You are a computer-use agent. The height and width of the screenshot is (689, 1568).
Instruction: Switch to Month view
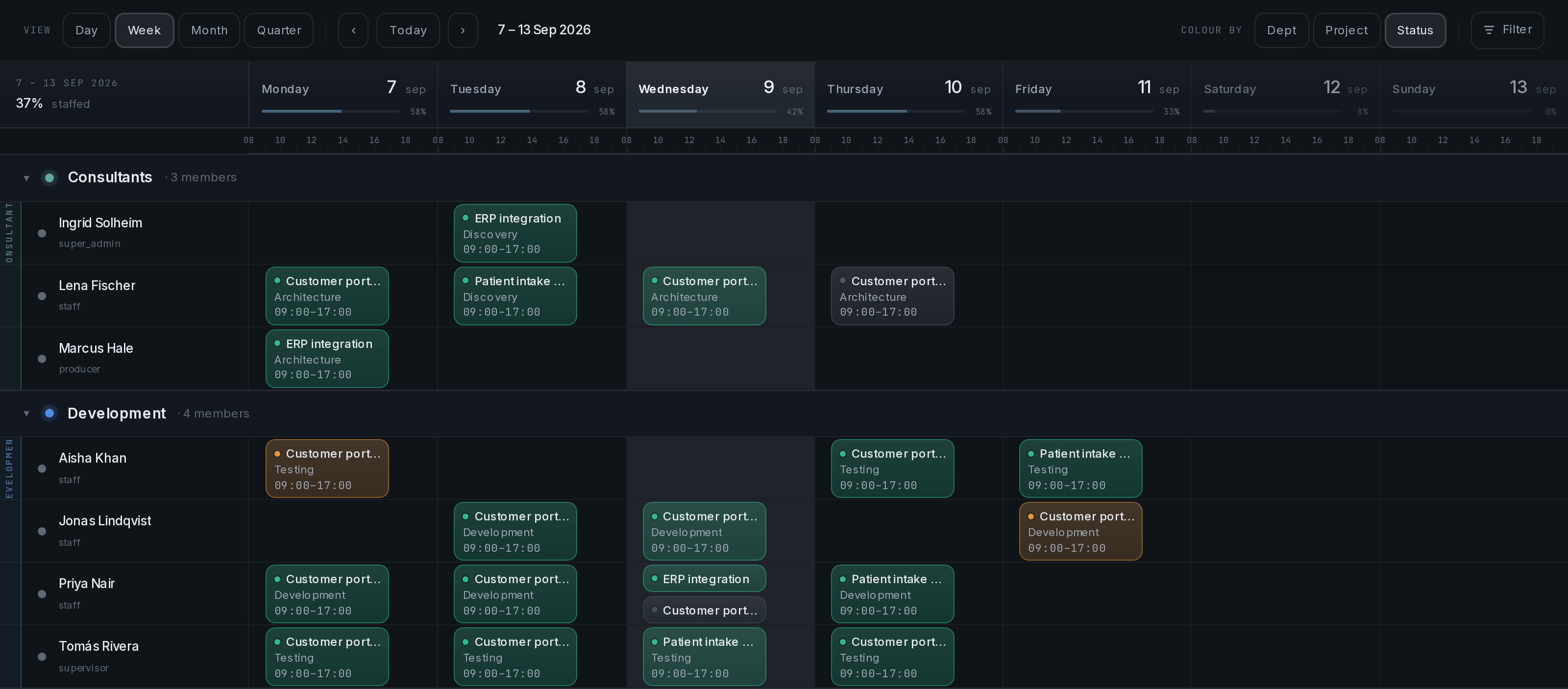point(209,30)
